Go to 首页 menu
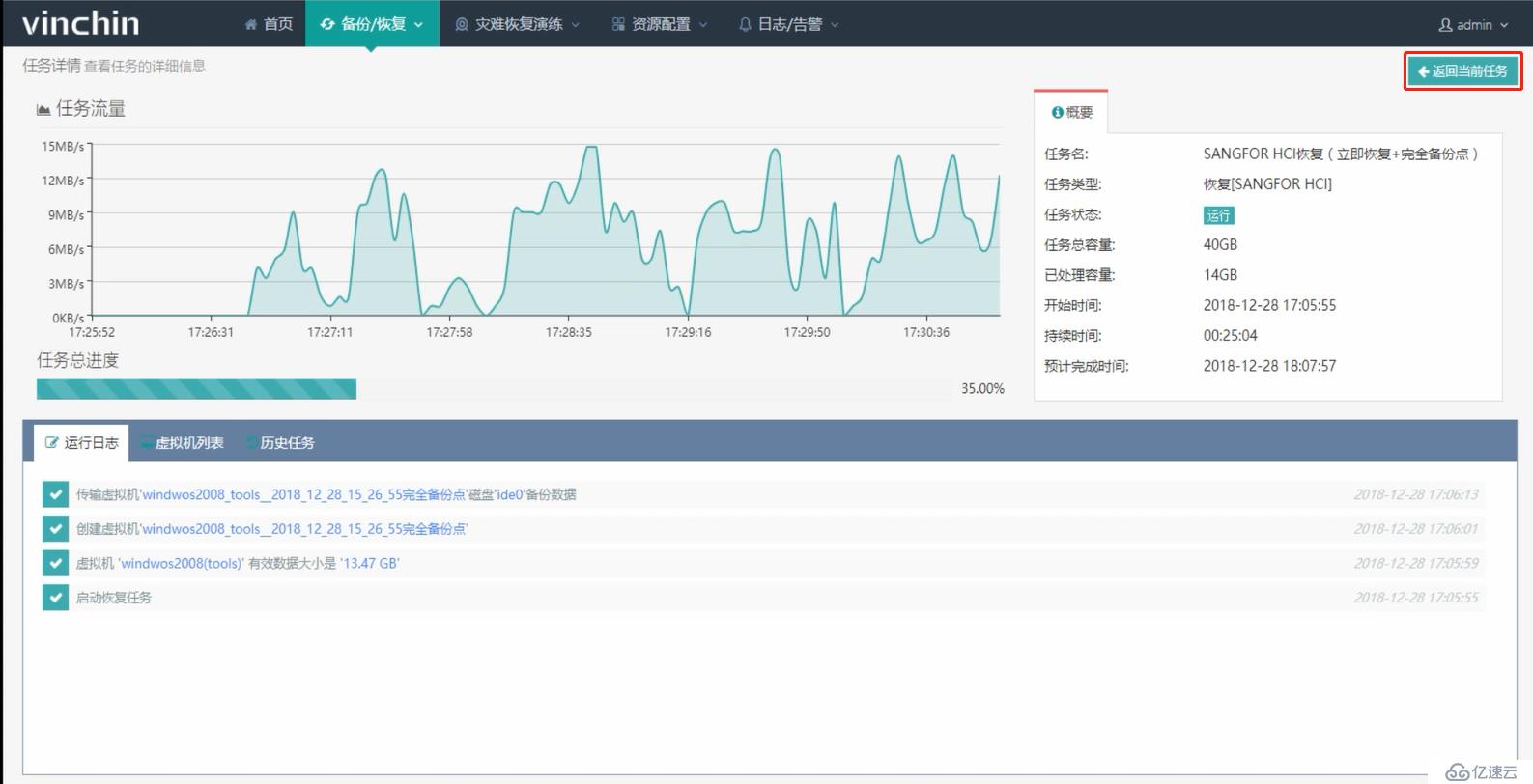The width and height of the screenshot is (1533, 784). click(269, 24)
